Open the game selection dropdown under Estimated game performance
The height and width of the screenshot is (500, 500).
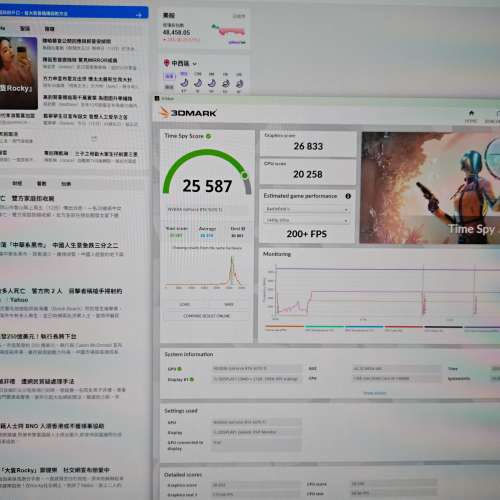[x=307, y=209]
